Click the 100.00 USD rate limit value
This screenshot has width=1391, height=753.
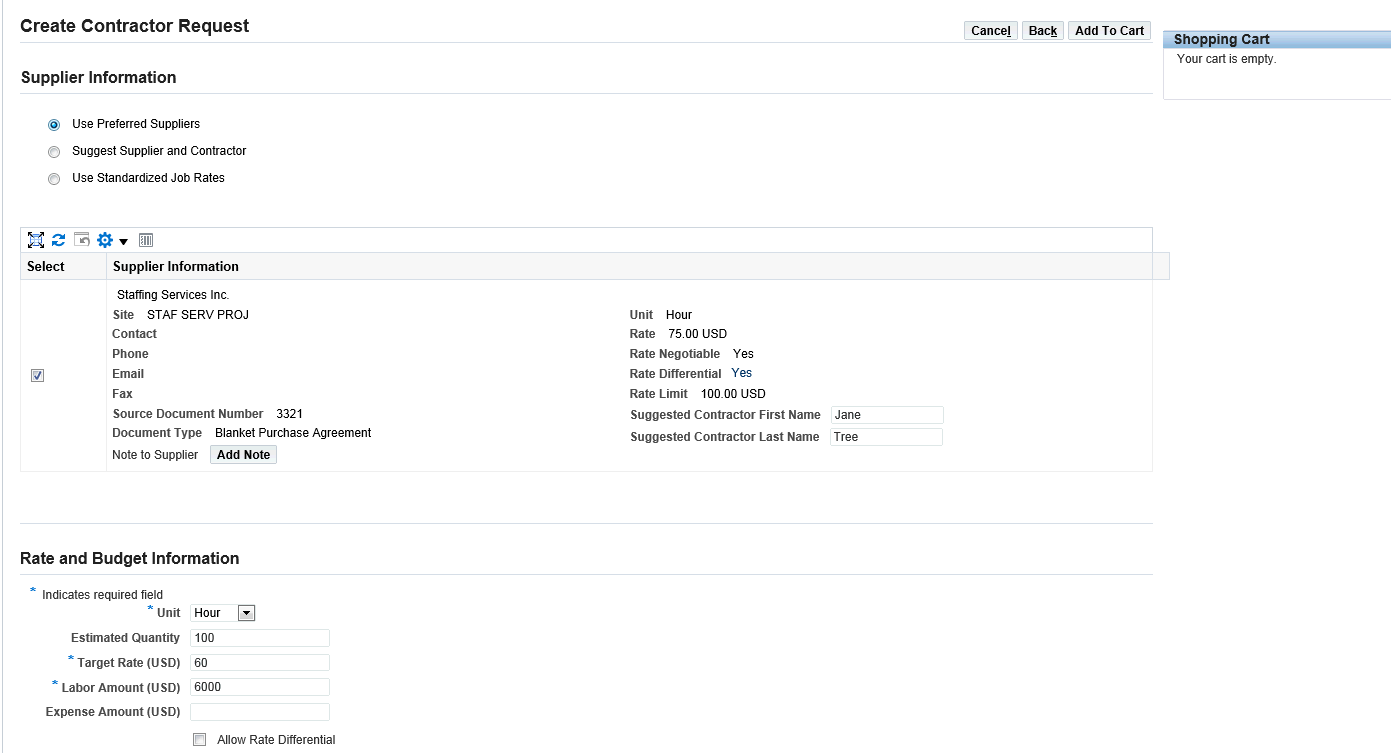733,394
